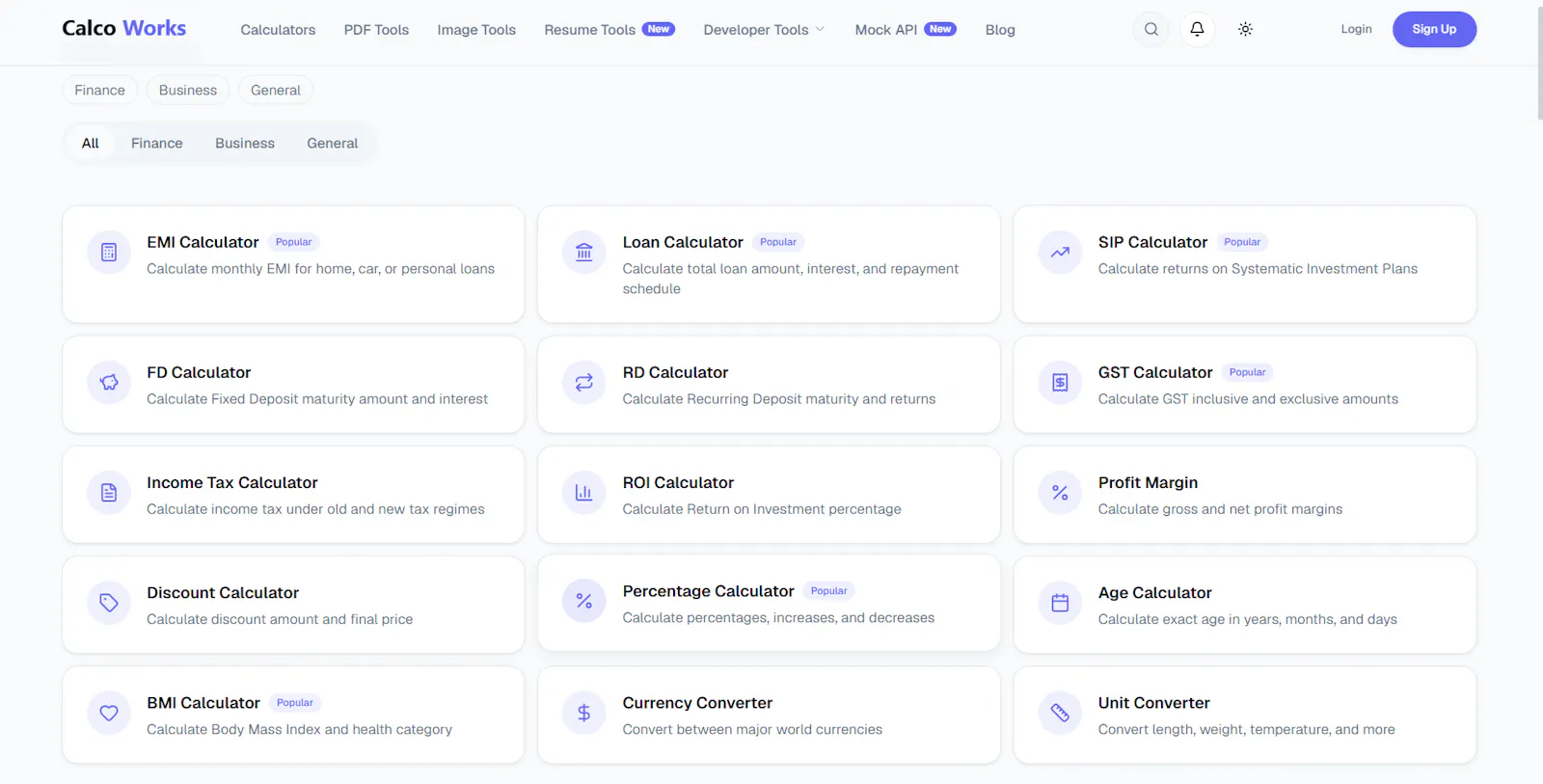Click the GST Calculator receipt icon
The width and height of the screenshot is (1543, 784).
click(x=1060, y=383)
